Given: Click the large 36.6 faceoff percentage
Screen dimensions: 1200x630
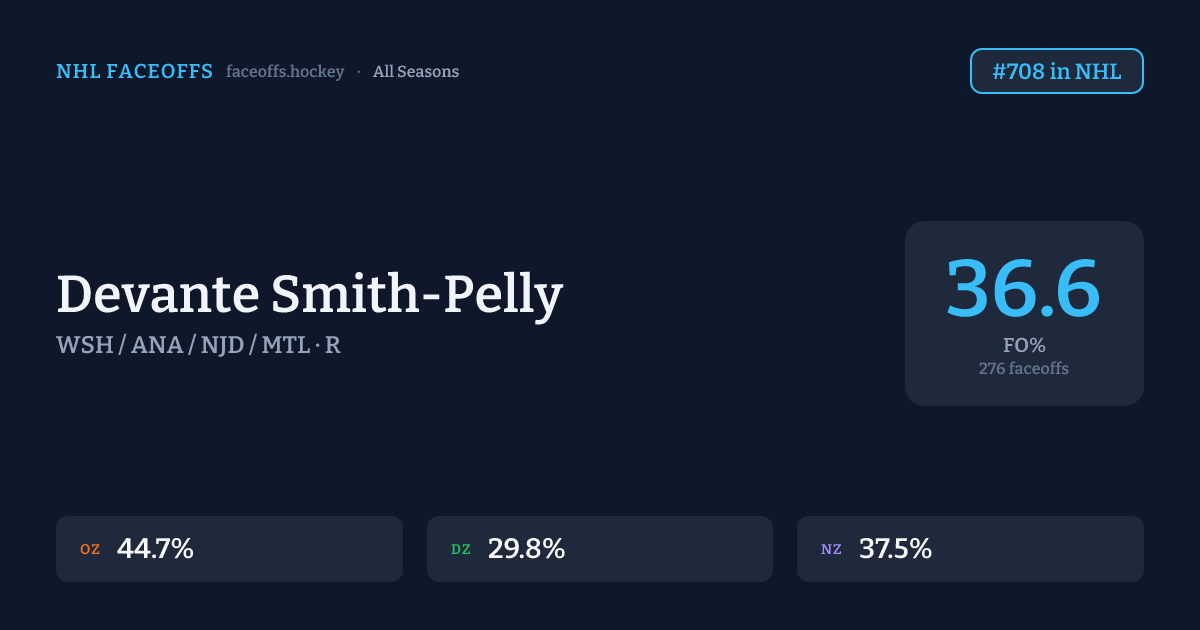Looking at the screenshot, I should [1023, 290].
